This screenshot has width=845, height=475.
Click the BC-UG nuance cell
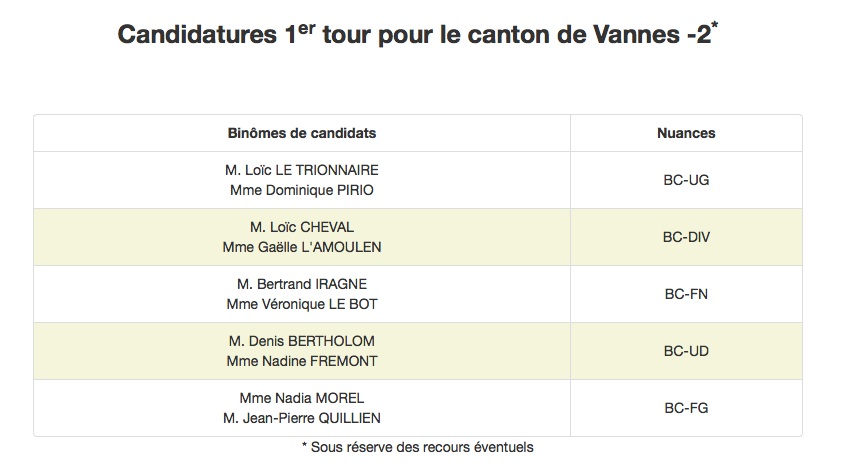click(x=686, y=180)
